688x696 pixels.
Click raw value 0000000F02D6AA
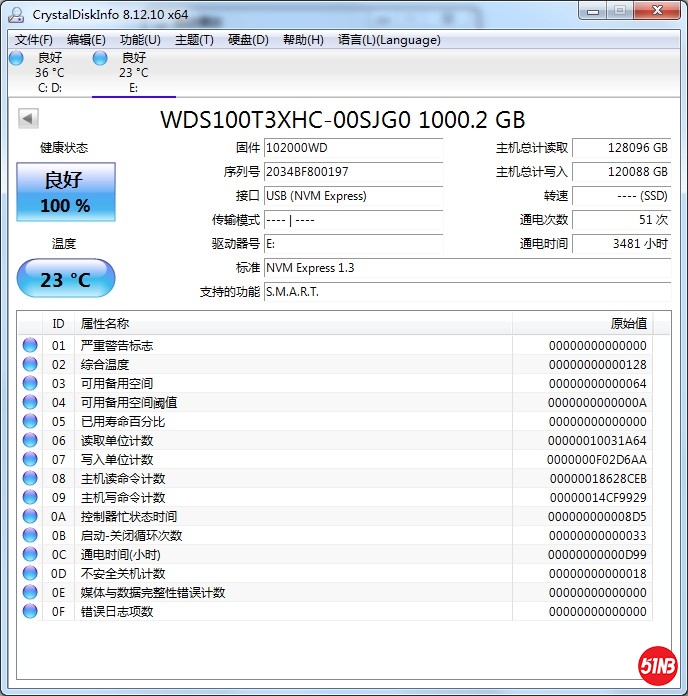597,459
